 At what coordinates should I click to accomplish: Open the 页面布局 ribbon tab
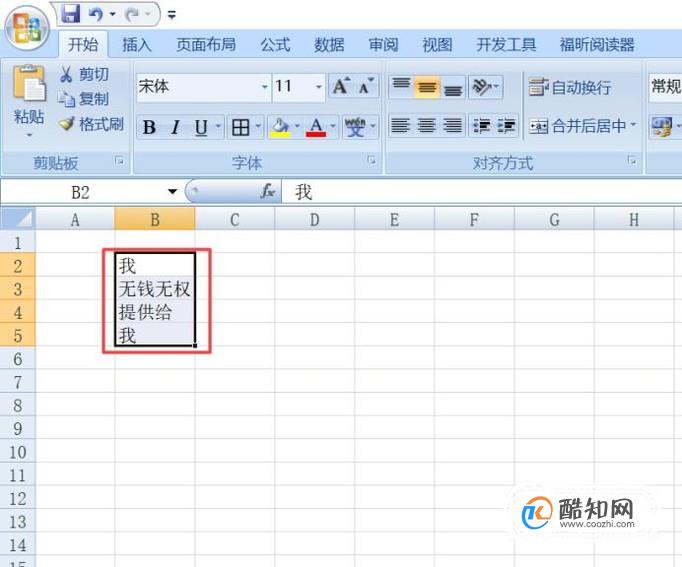206,45
